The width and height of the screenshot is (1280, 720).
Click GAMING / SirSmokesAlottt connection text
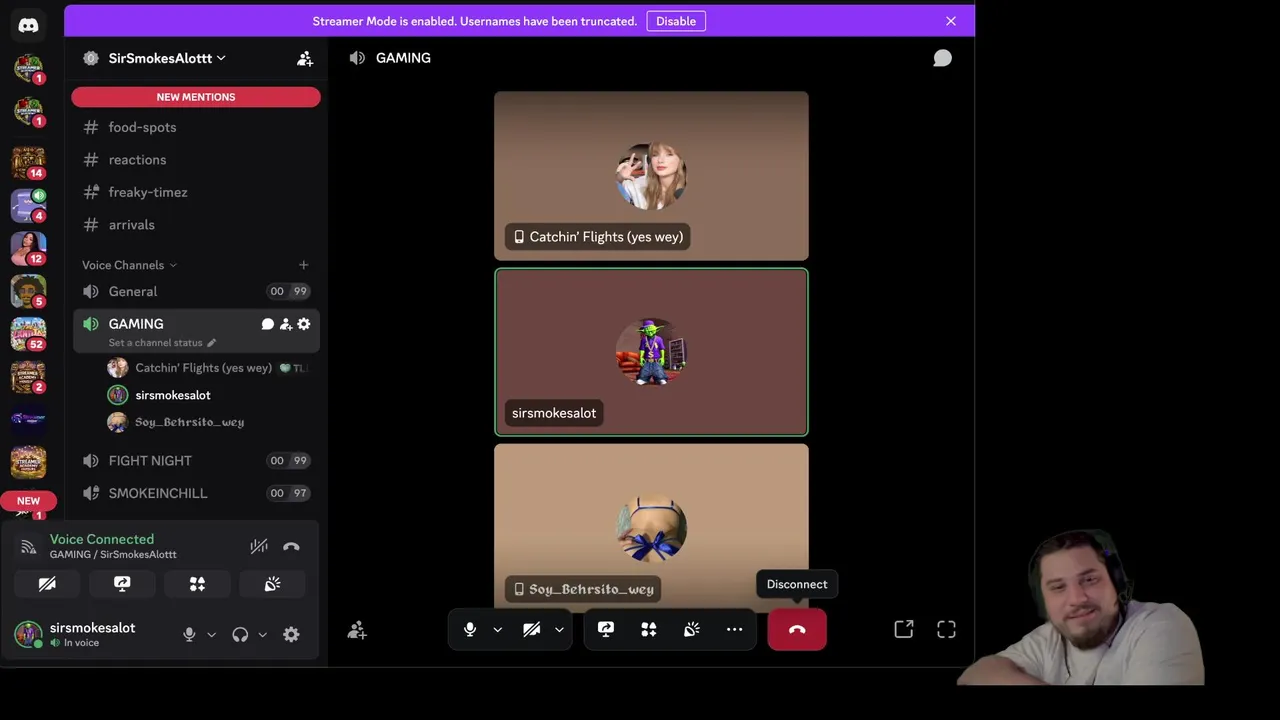click(x=113, y=555)
